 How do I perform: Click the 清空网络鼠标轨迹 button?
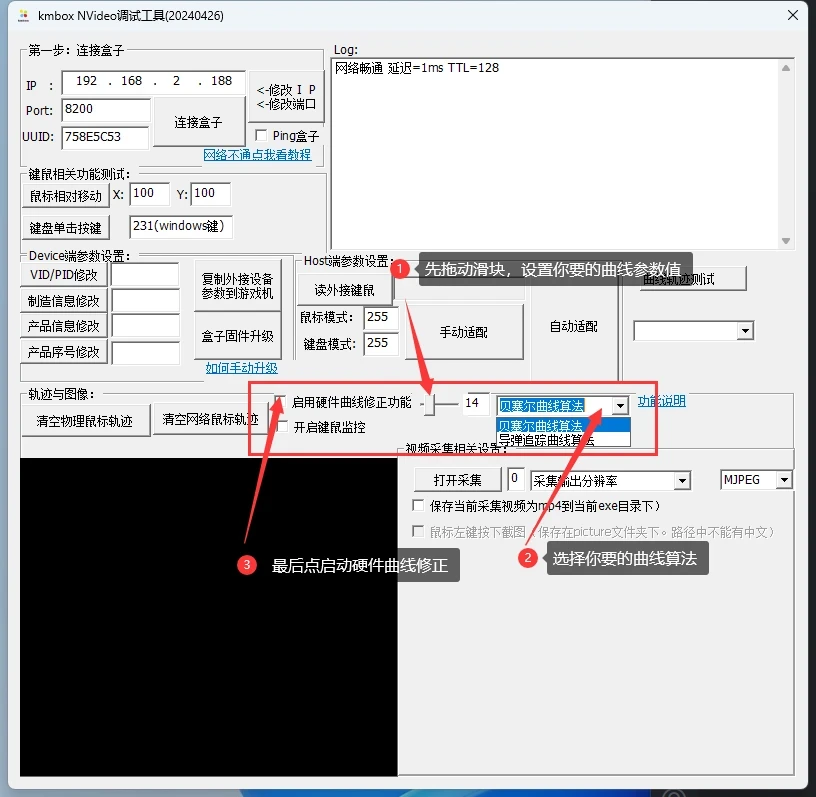click(x=210, y=420)
